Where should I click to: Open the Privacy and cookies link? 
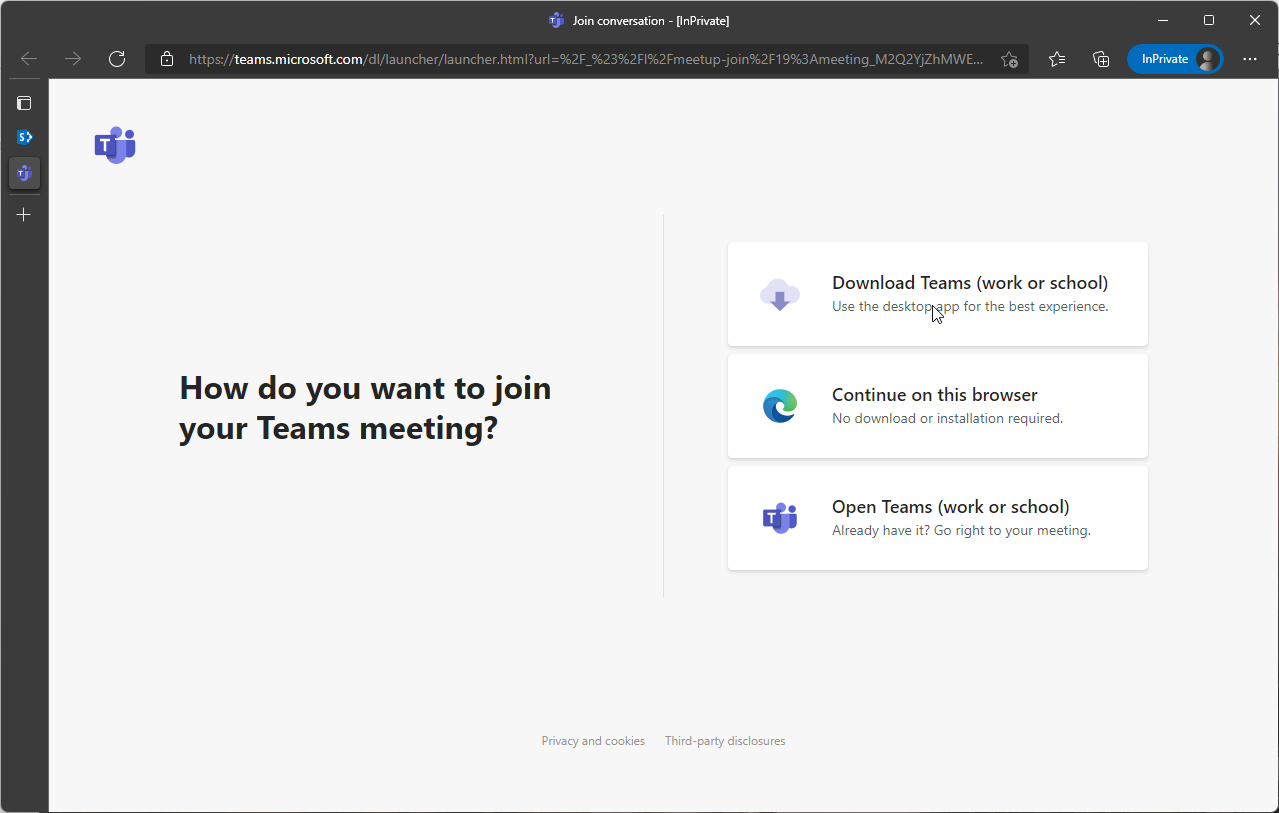pos(593,741)
